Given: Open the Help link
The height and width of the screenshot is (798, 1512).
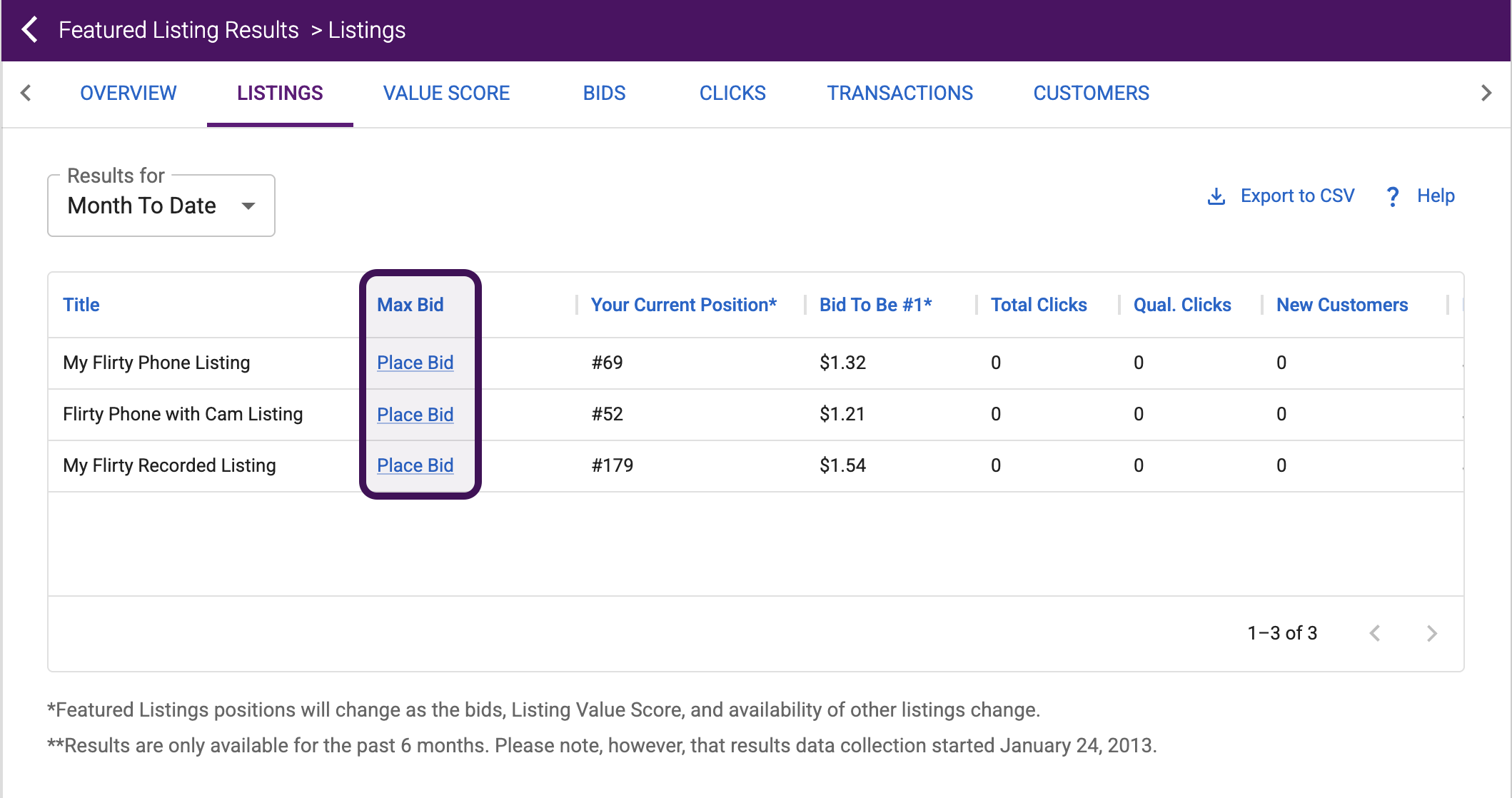Looking at the screenshot, I should [x=1436, y=196].
